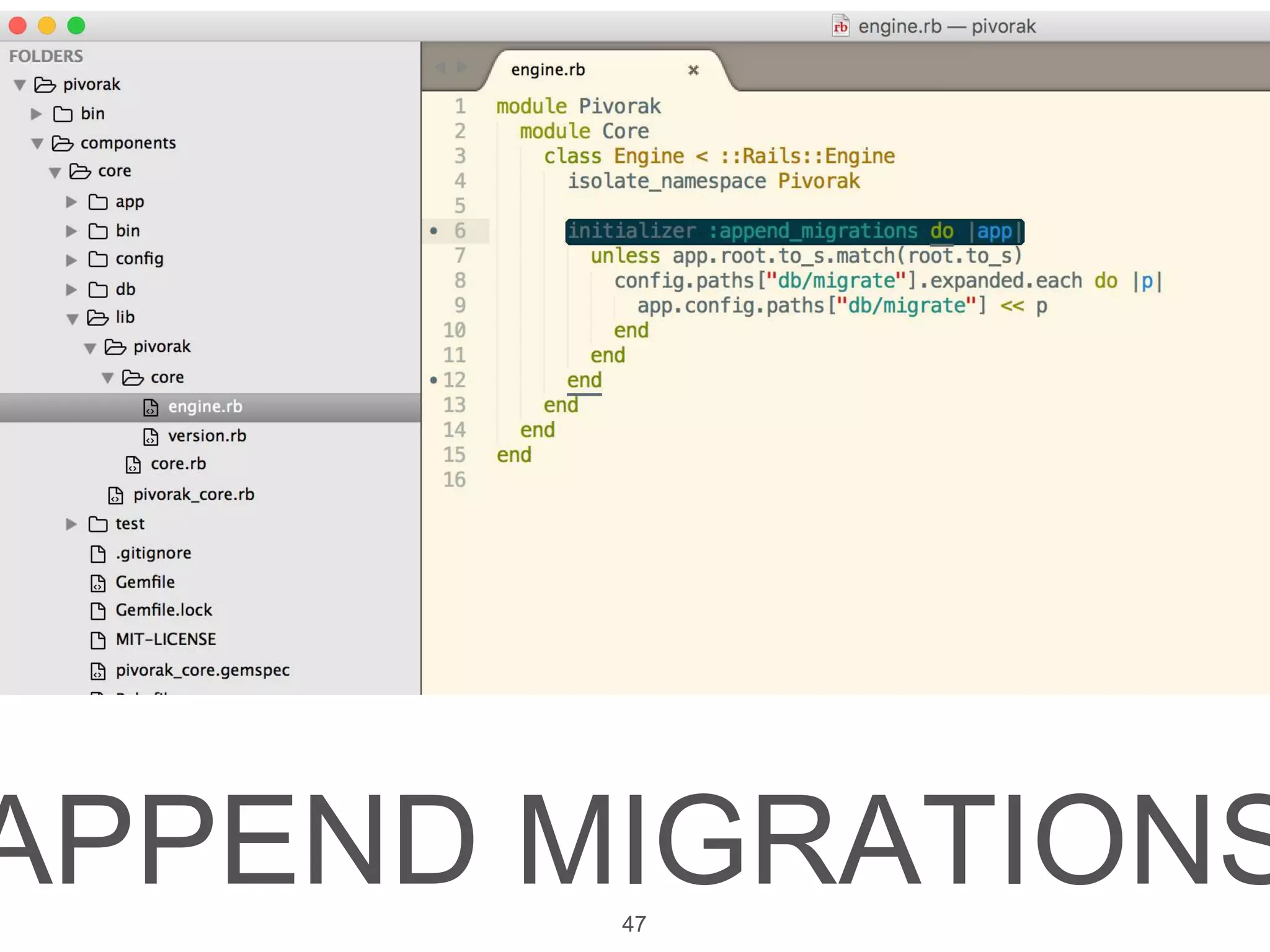This screenshot has height=952, width=1270.
Task: Collapse the pivorak folder inside lib
Action: [x=90, y=348]
